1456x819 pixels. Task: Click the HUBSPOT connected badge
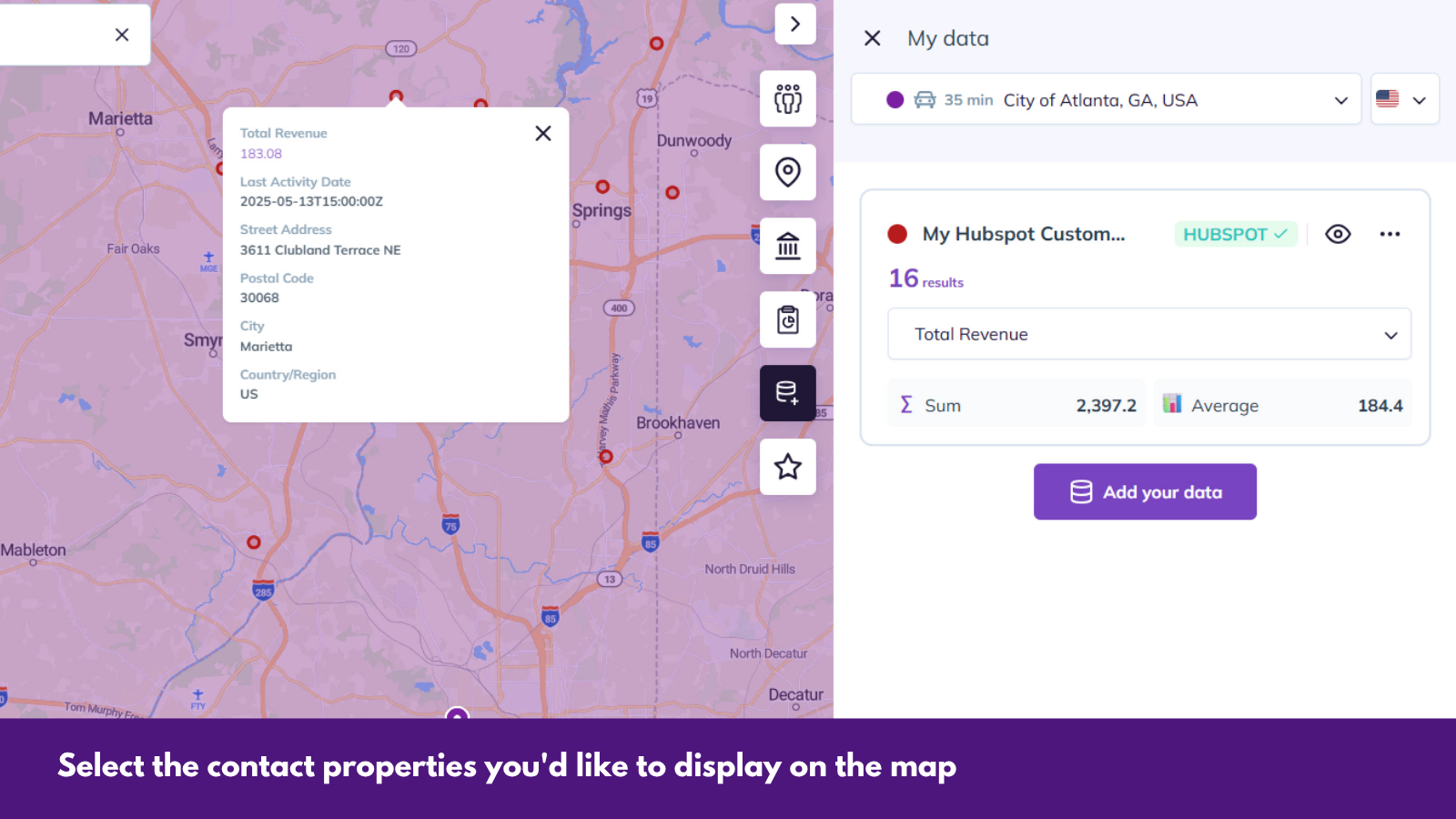coord(1235,234)
